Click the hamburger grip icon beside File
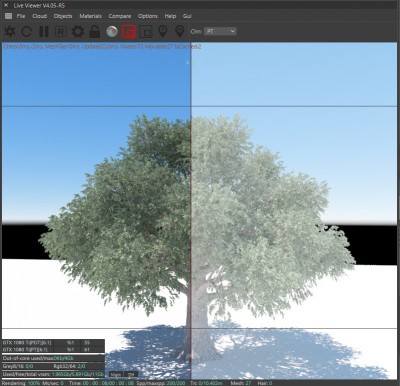 coord(8,16)
